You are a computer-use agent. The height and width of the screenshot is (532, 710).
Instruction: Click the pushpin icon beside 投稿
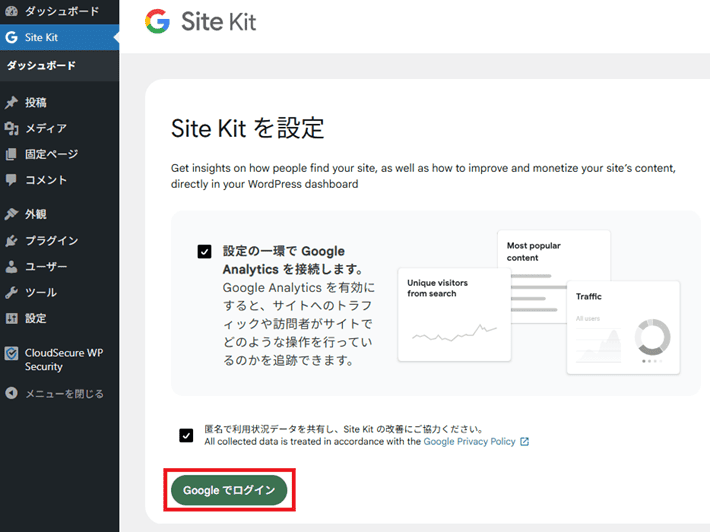[x=11, y=102]
